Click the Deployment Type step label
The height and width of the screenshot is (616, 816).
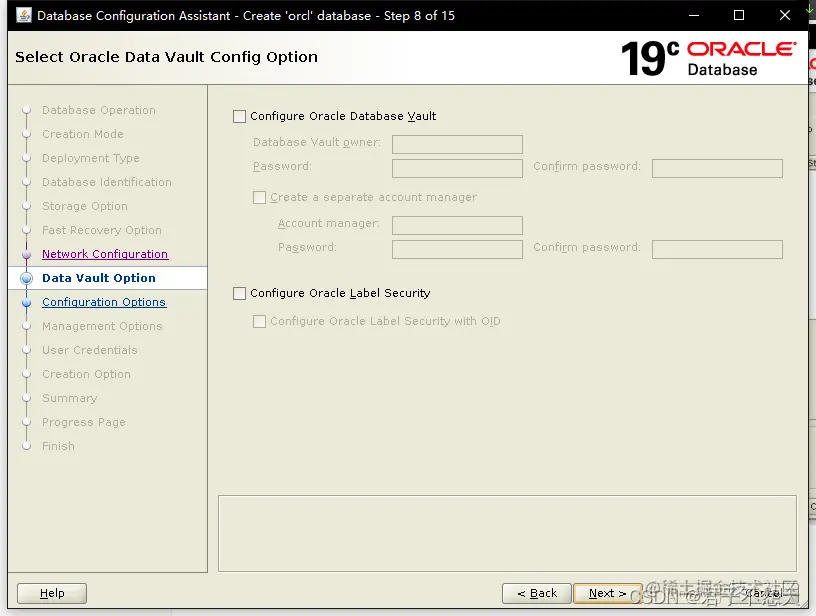coord(91,158)
